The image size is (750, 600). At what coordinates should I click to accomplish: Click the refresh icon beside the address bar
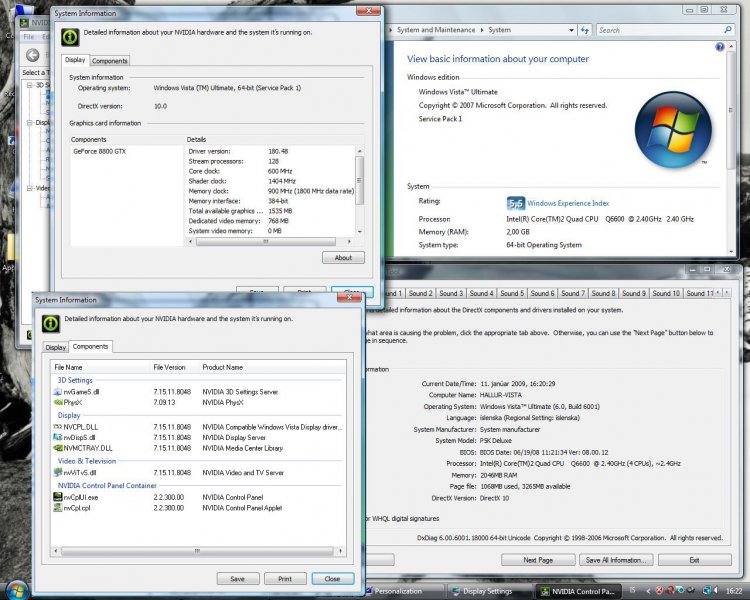click(x=585, y=30)
